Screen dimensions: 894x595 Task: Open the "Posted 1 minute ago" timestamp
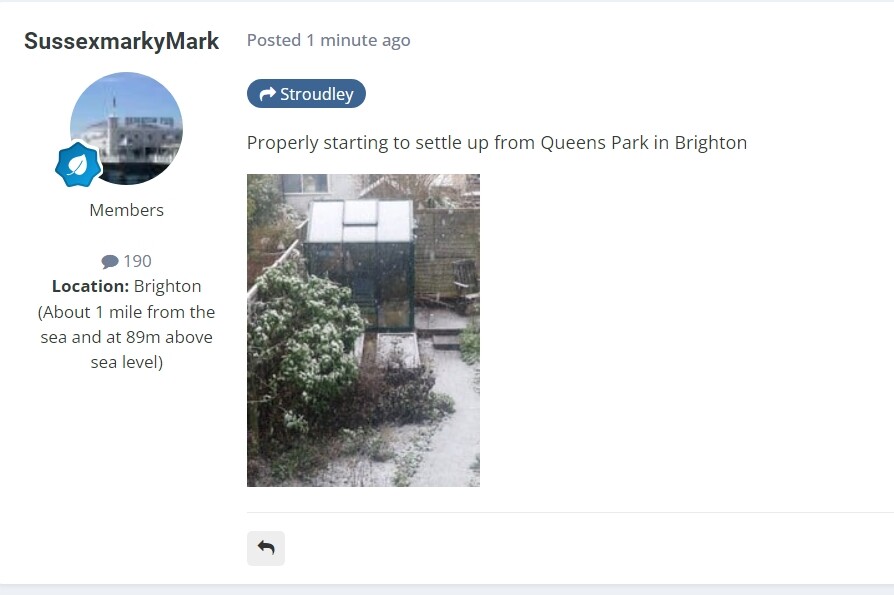[x=328, y=40]
